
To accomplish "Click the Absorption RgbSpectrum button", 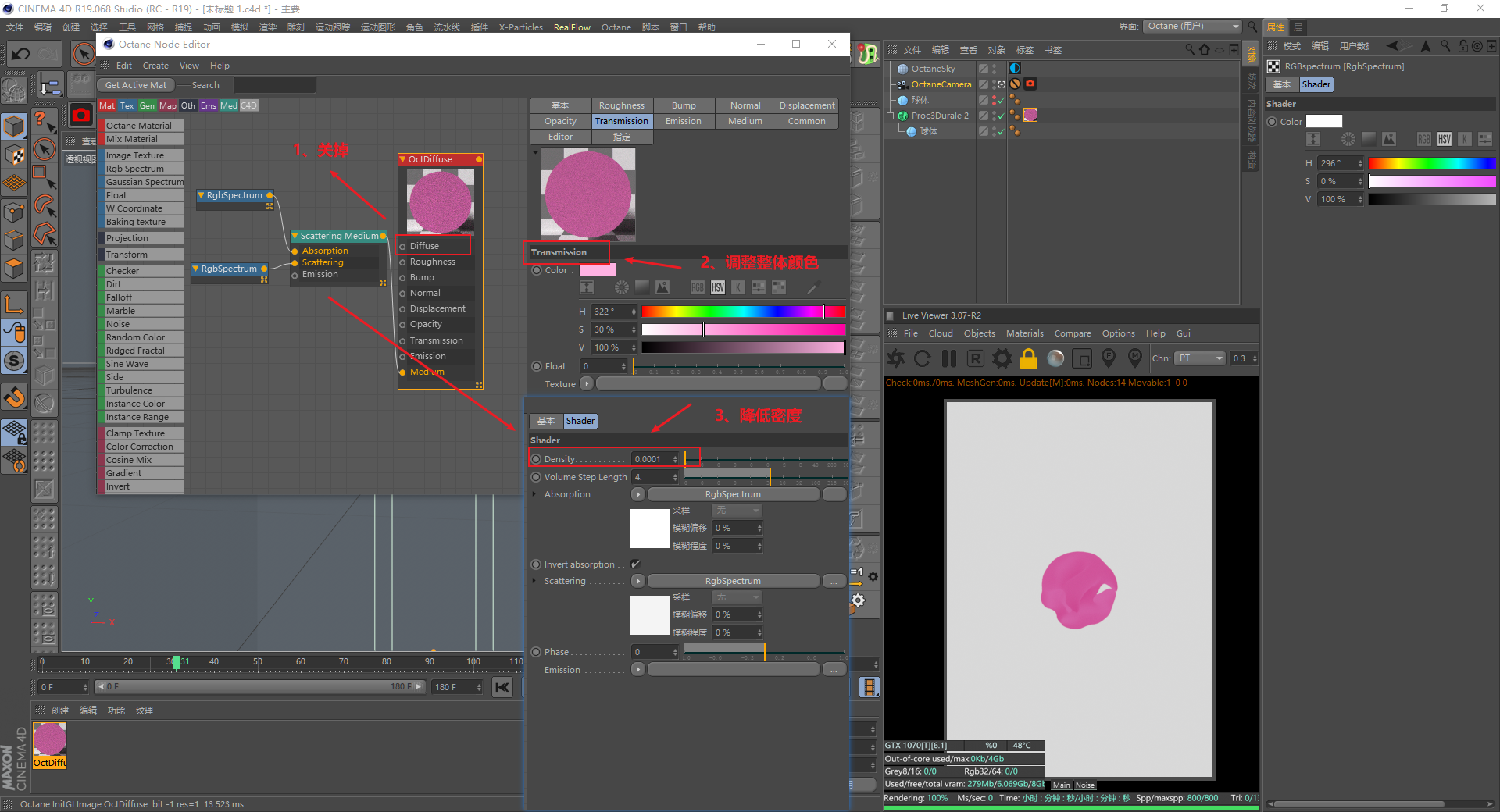I will (732, 494).
